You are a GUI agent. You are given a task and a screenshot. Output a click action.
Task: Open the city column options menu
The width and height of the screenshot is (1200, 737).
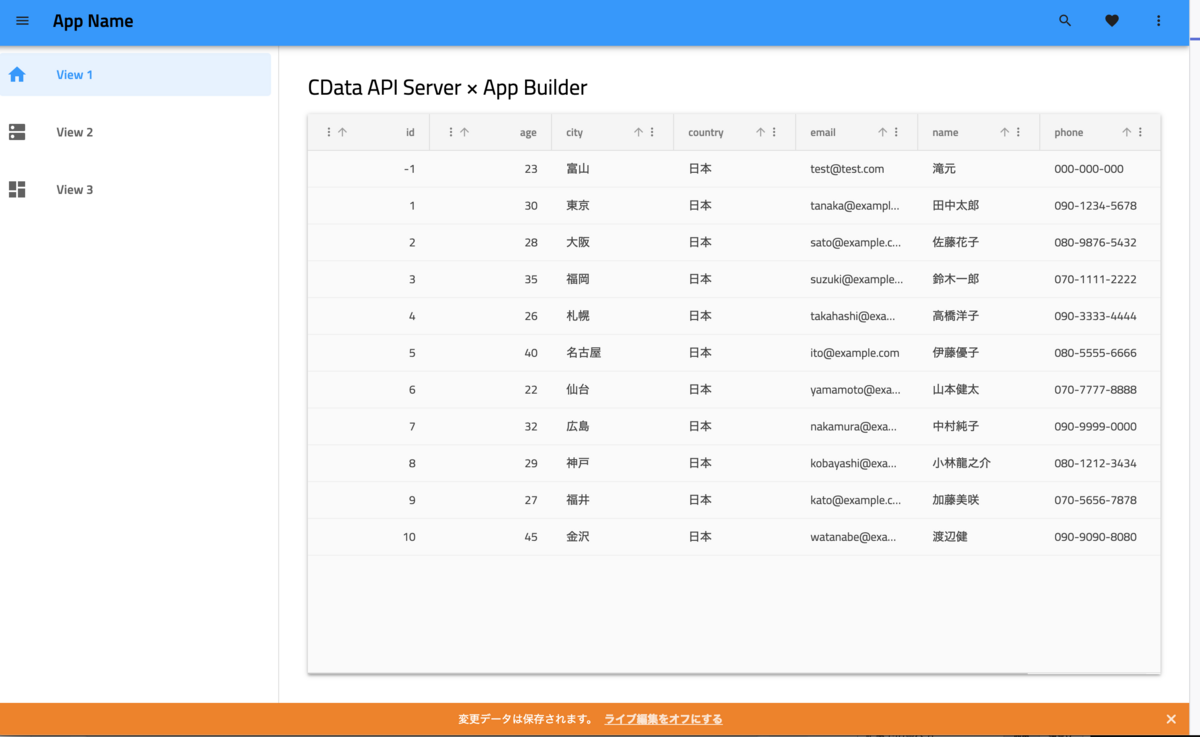coord(652,132)
